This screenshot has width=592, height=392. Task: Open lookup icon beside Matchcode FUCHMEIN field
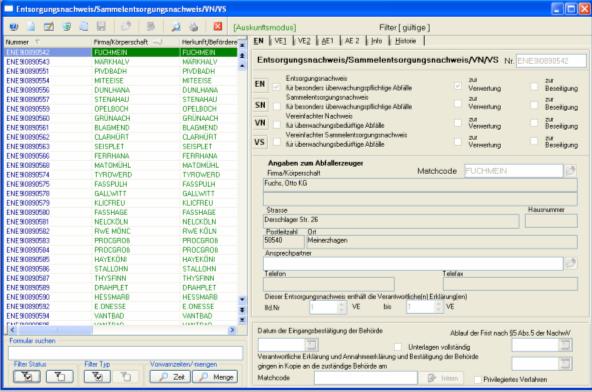pos(570,171)
